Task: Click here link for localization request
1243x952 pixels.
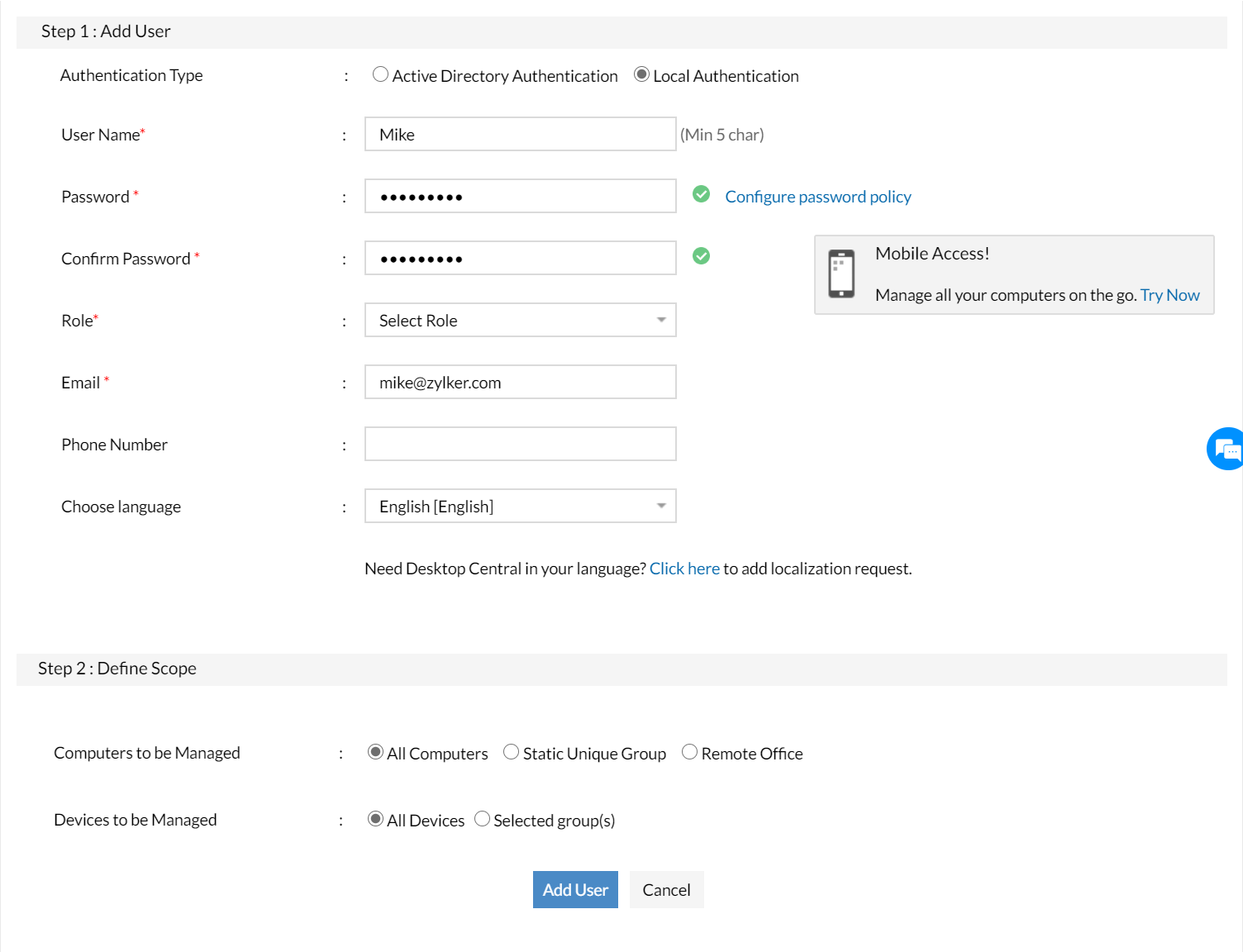Action: pyautogui.click(x=684, y=569)
